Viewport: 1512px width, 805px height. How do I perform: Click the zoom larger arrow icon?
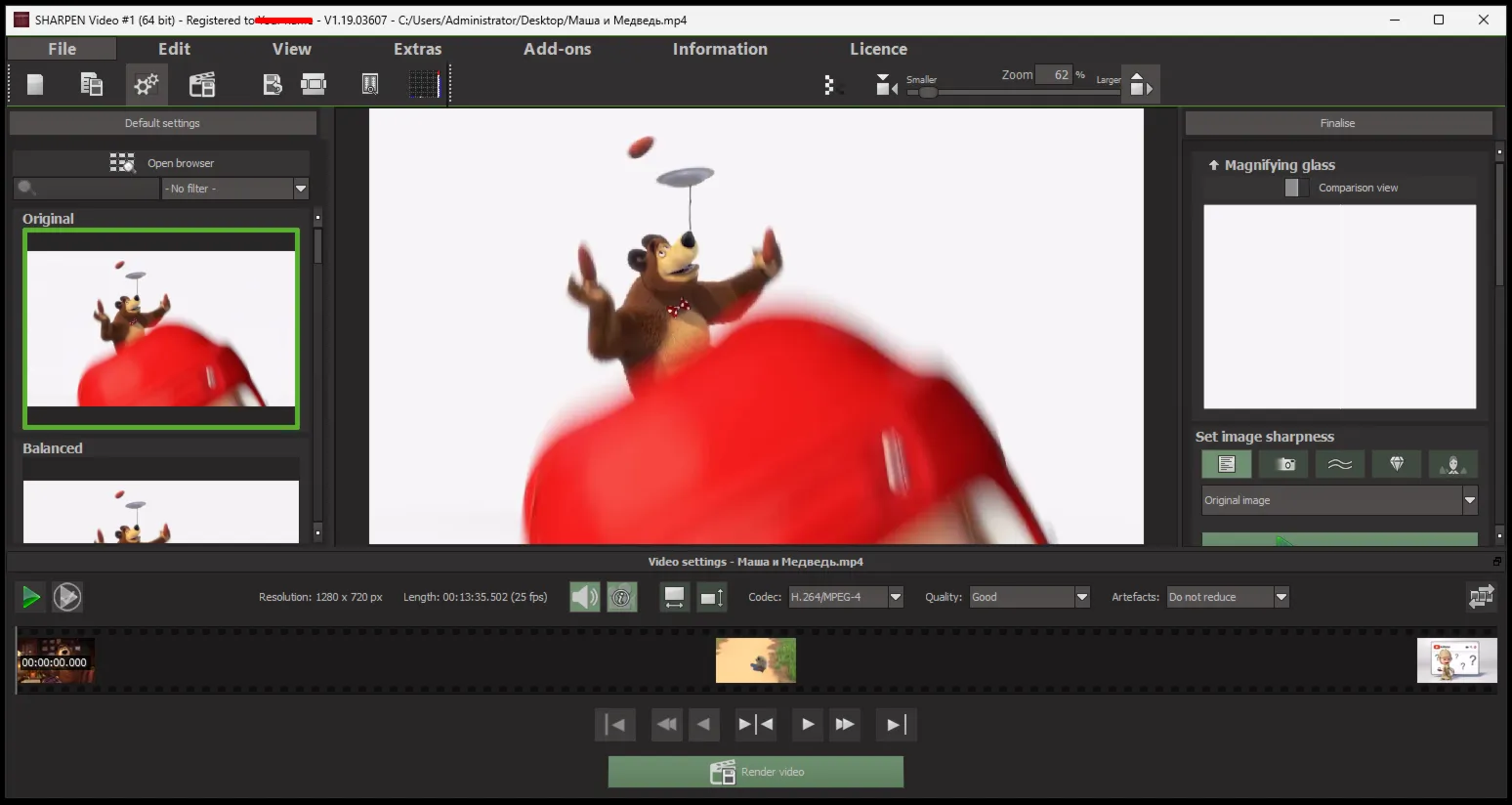(x=1140, y=85)
